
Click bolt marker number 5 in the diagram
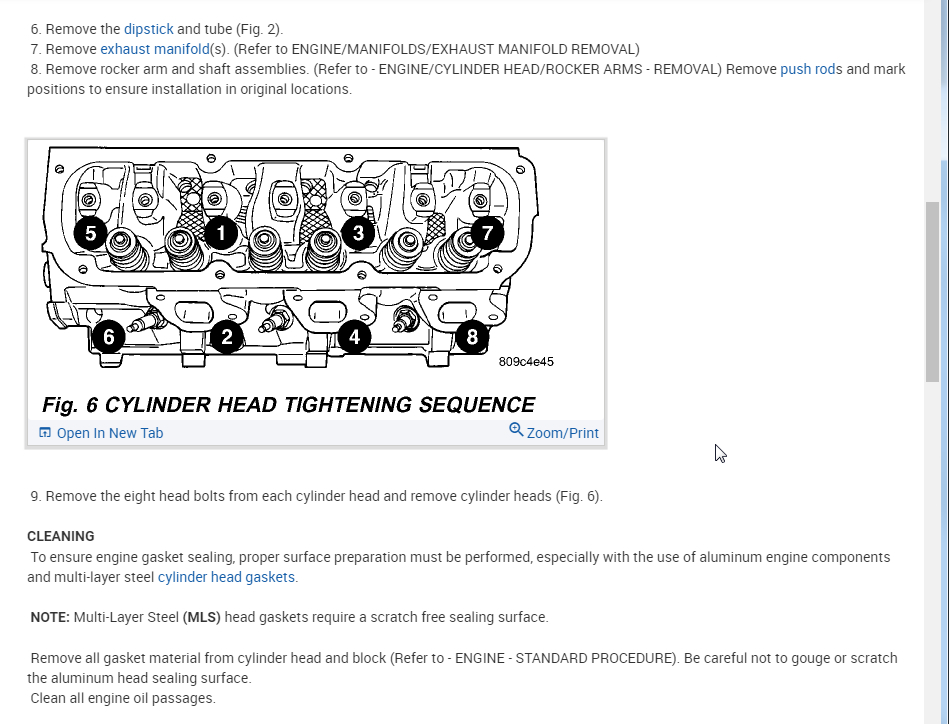coord(90,233)
